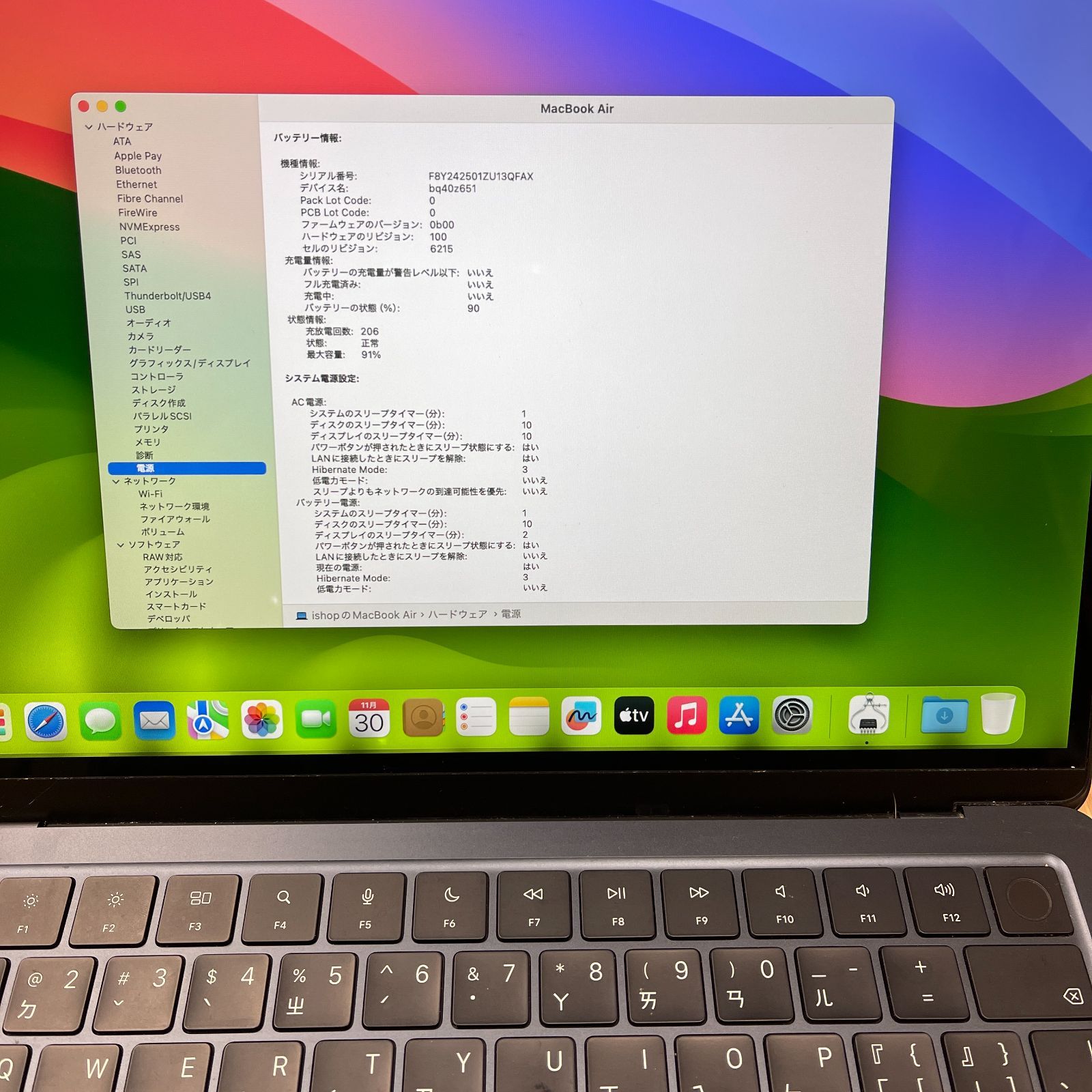Collapse the ソフトウェア section
Screen dimensions: 1092x1092
pos(121,545)
